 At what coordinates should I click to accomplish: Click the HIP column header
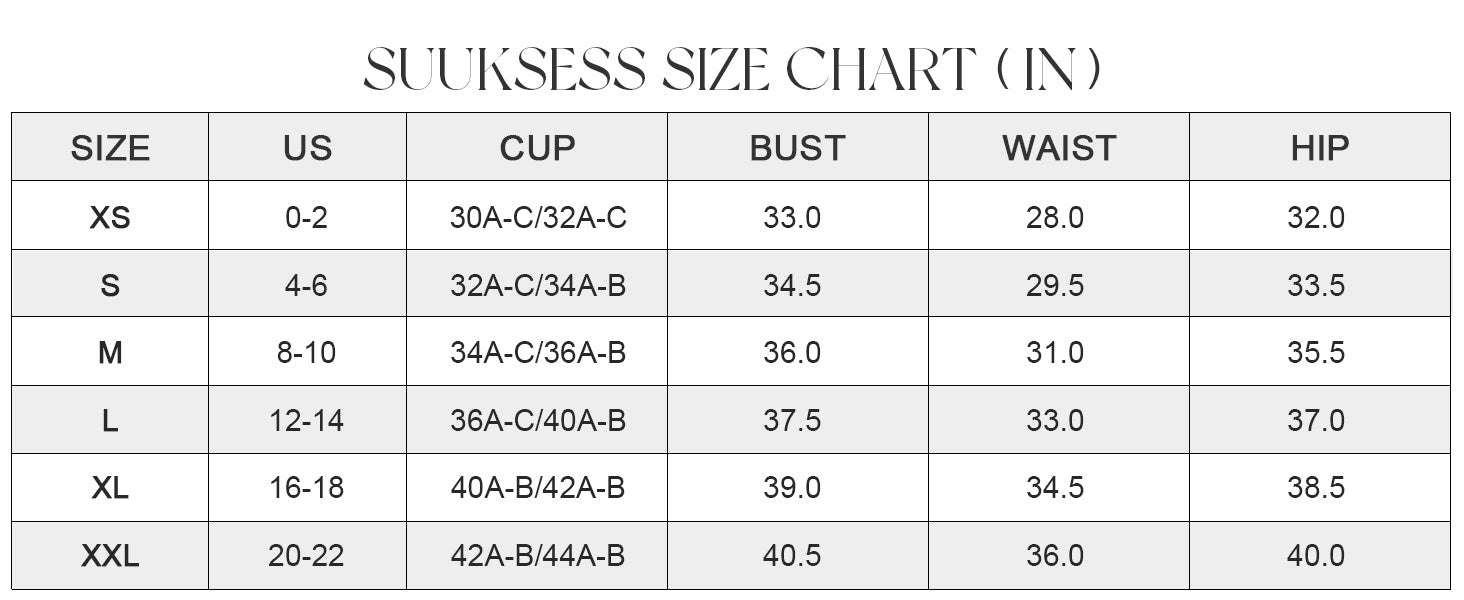coord(1319,148)
